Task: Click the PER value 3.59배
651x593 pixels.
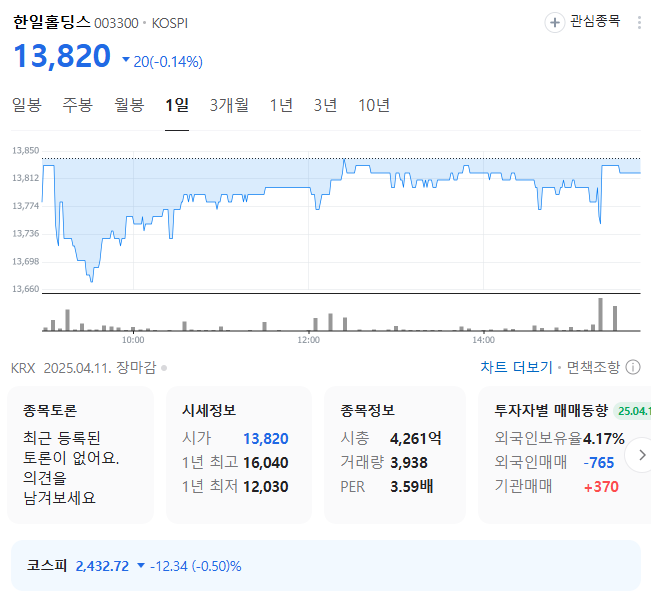Action: pos(411,487)
